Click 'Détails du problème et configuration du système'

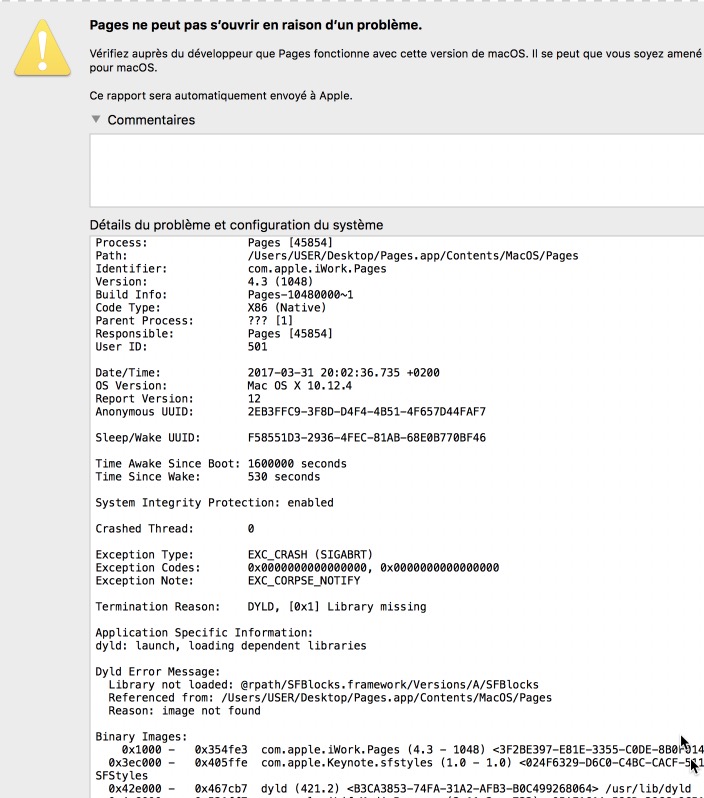click(236, 225)
